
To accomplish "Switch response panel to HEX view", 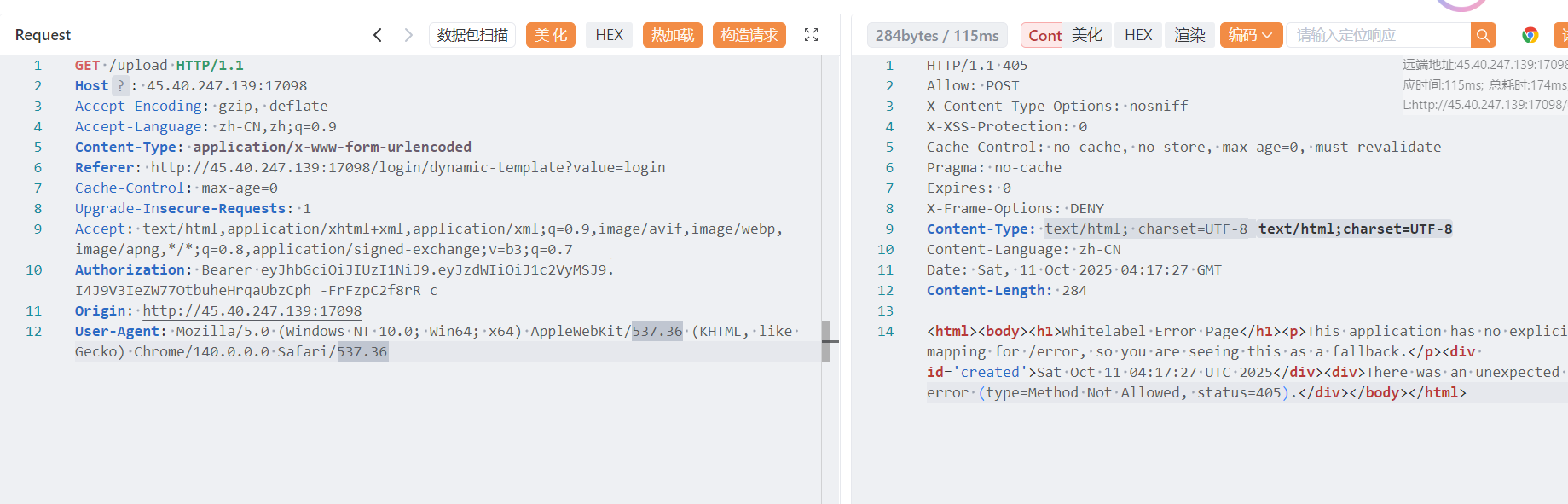I will coord(1137,35).
